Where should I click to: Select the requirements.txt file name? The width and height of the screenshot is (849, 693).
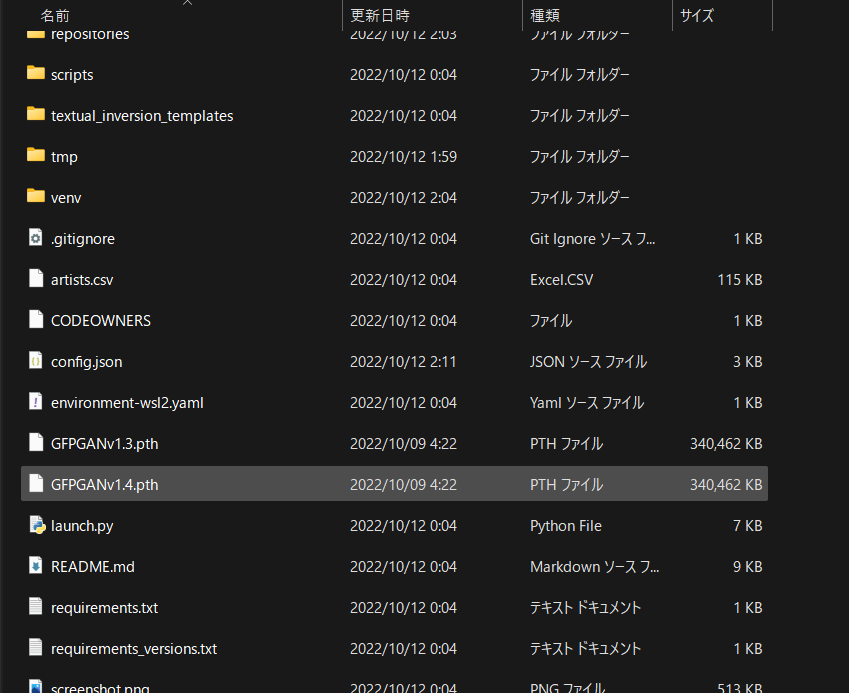click(x=104, y=608)
